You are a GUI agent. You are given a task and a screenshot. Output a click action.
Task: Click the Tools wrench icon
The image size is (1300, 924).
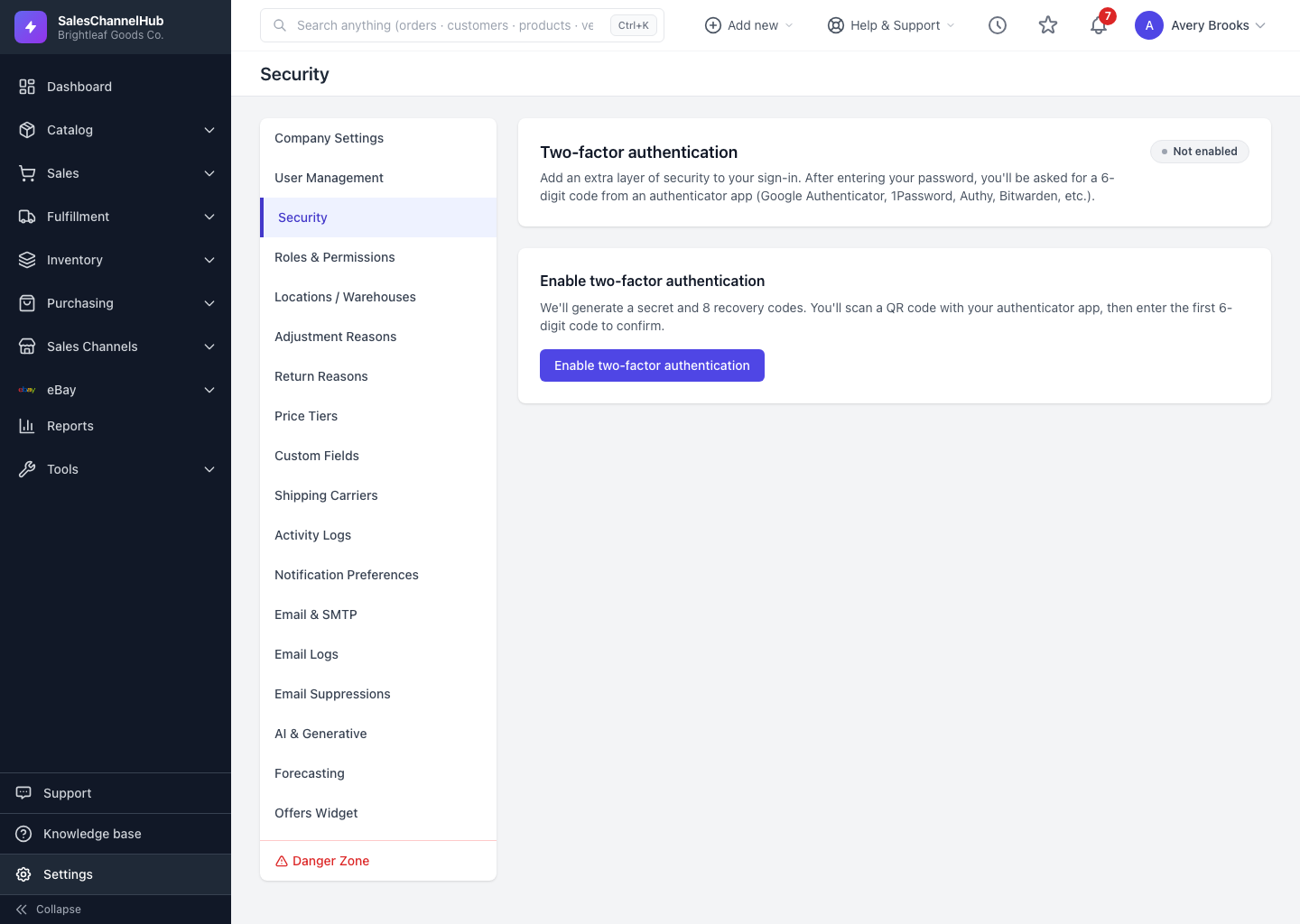coord(27,469)
